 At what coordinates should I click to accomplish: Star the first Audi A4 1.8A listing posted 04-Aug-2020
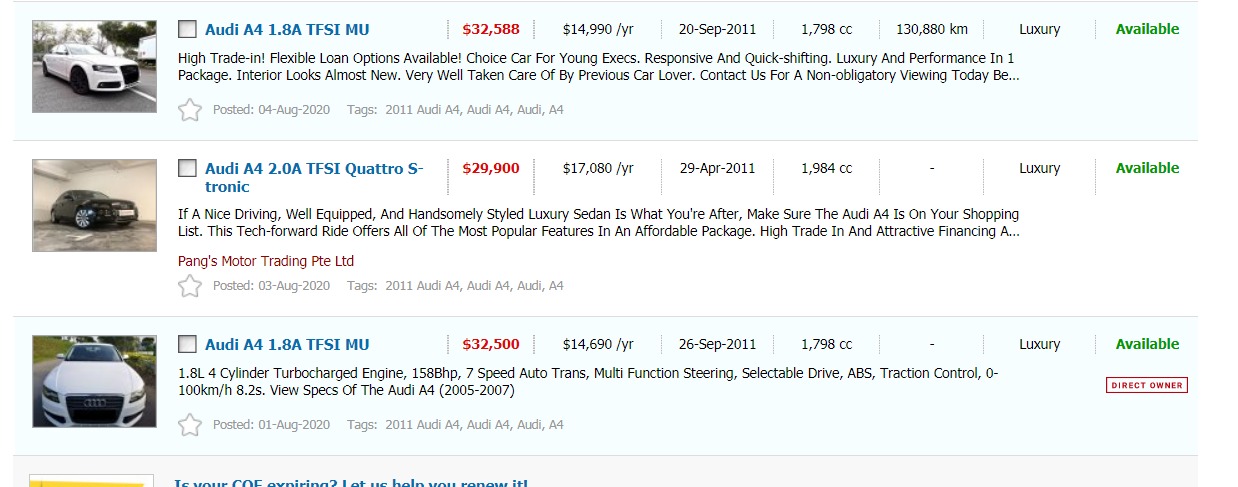(x=189, y=110)
